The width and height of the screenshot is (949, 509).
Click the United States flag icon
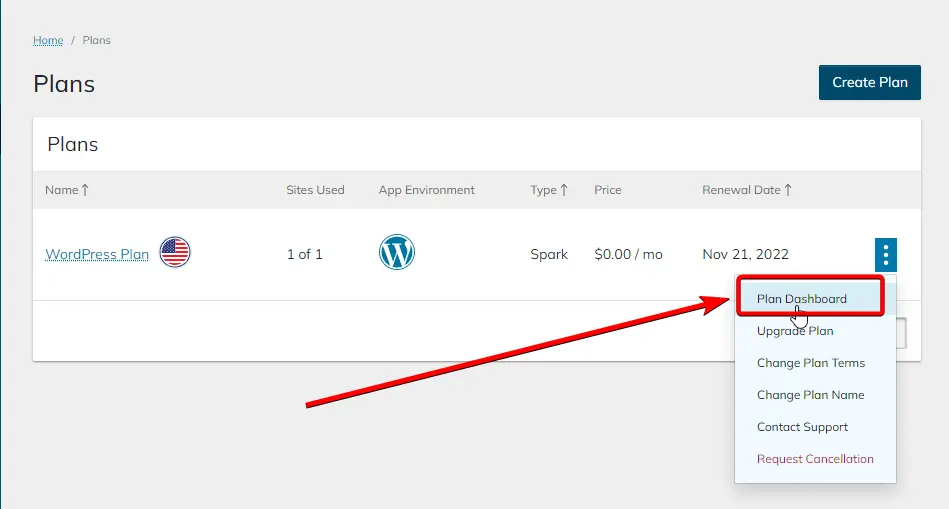coord(175,253)
